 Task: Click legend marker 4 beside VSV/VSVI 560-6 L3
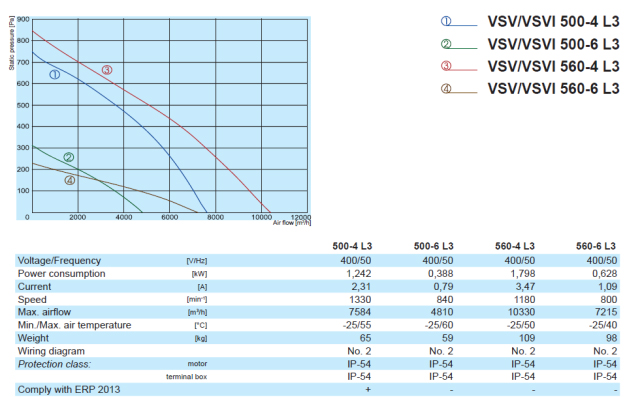click(x=446, y=88)
